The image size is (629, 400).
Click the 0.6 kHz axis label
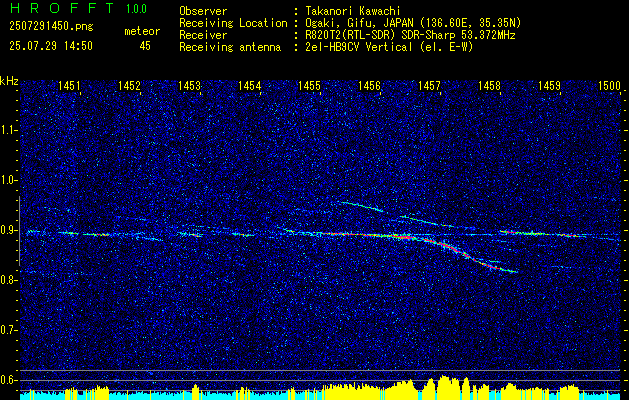pos(8,380)
